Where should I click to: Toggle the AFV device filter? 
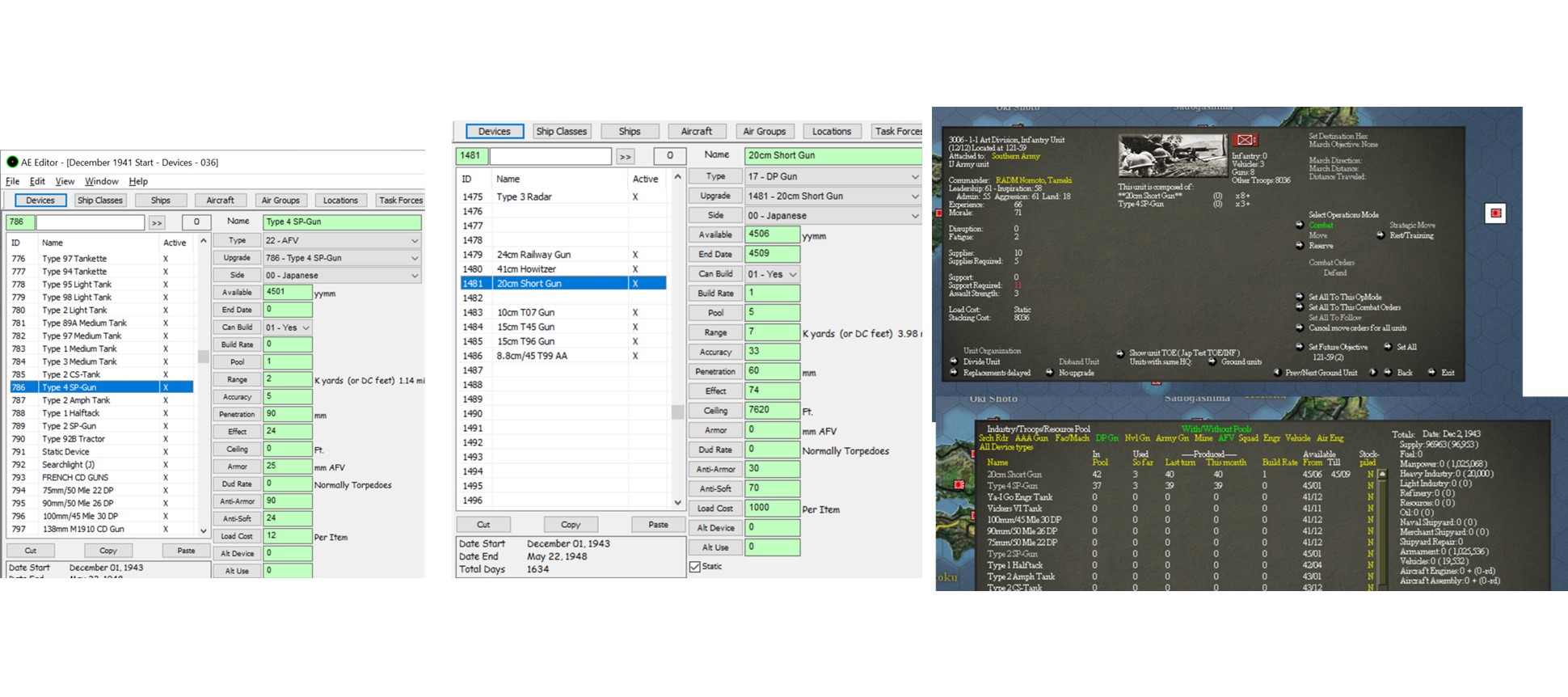coord(1226,437)
